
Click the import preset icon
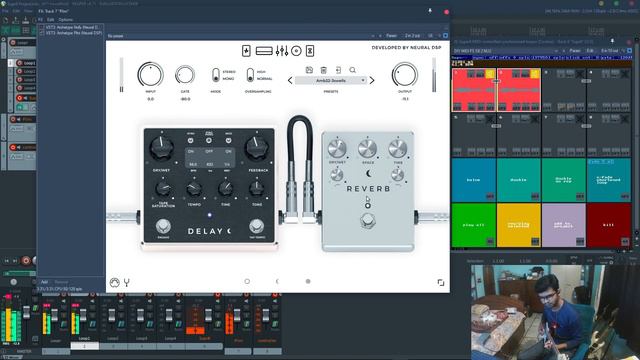pyautogui.click(x=338, y=70)
